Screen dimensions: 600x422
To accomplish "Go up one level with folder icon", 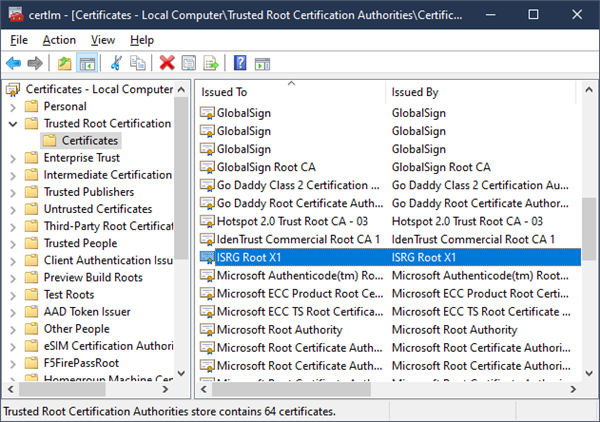I will coord(65,63).
